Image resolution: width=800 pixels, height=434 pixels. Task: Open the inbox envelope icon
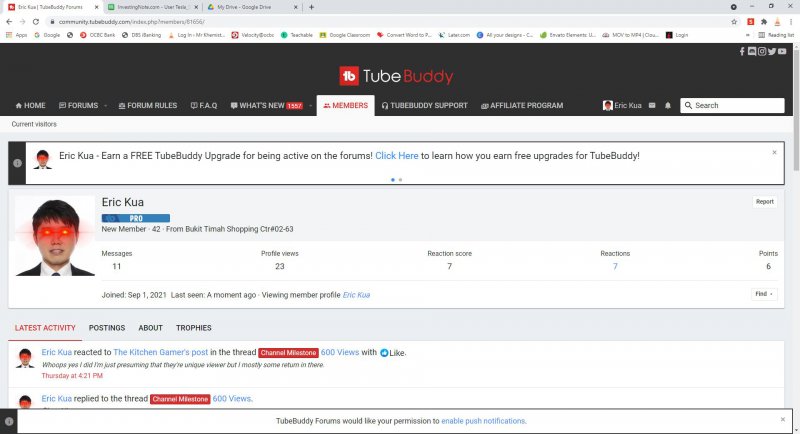pos(652,105)
